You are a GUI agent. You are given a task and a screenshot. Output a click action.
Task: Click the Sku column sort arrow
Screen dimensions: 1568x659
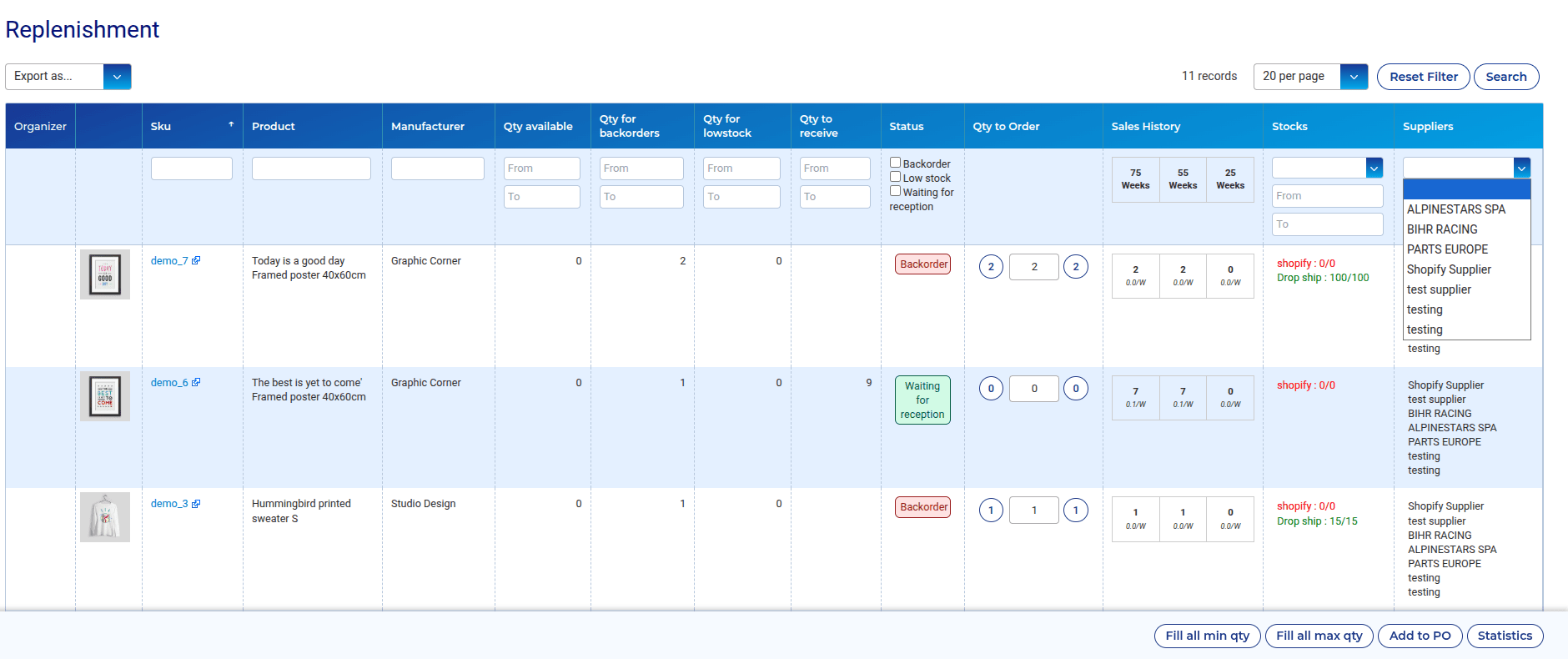point(231,124)
